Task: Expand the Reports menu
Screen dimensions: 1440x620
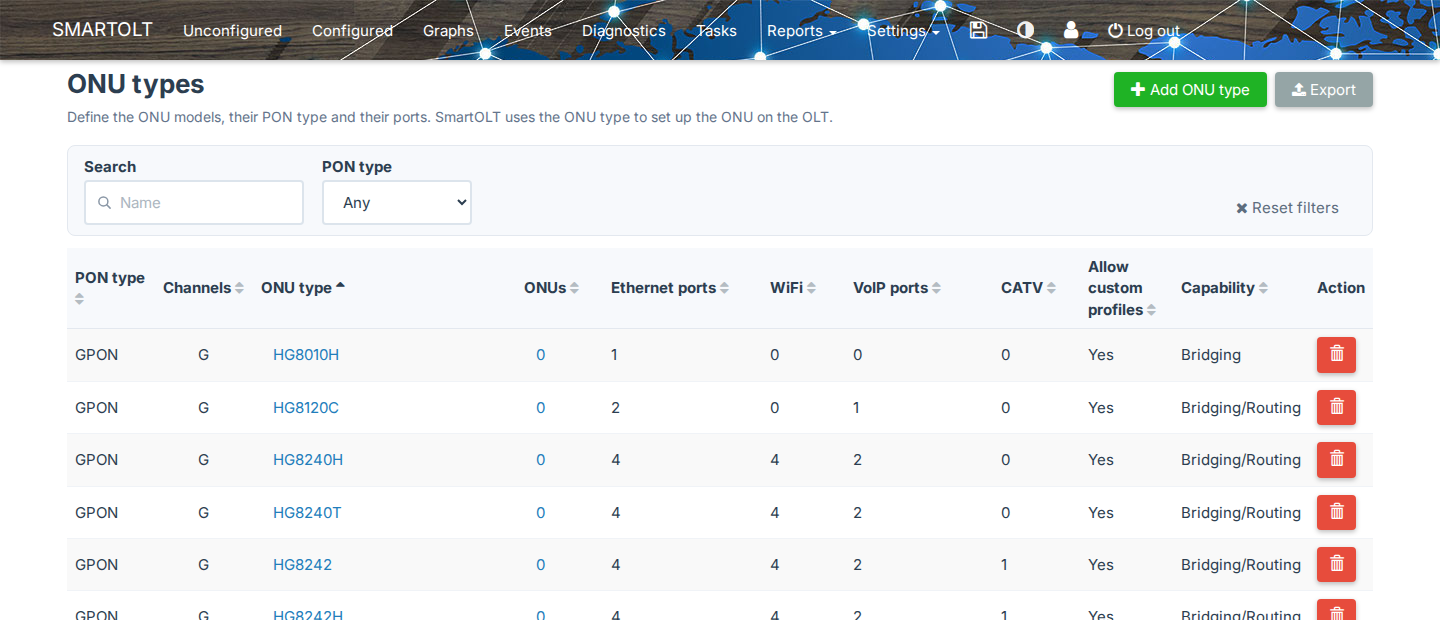Action: 802,31
